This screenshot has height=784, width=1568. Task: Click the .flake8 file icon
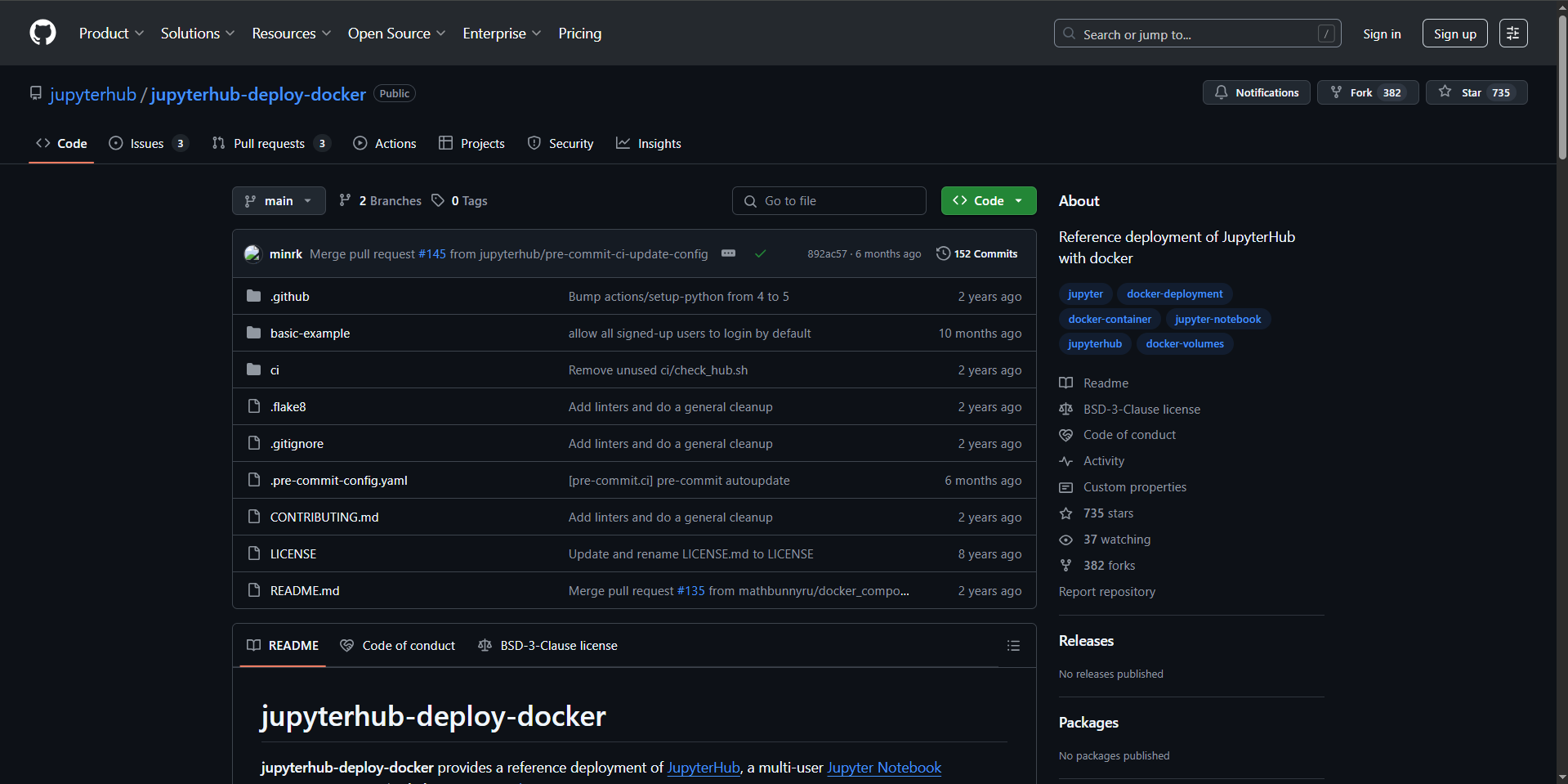pos(254,406)
